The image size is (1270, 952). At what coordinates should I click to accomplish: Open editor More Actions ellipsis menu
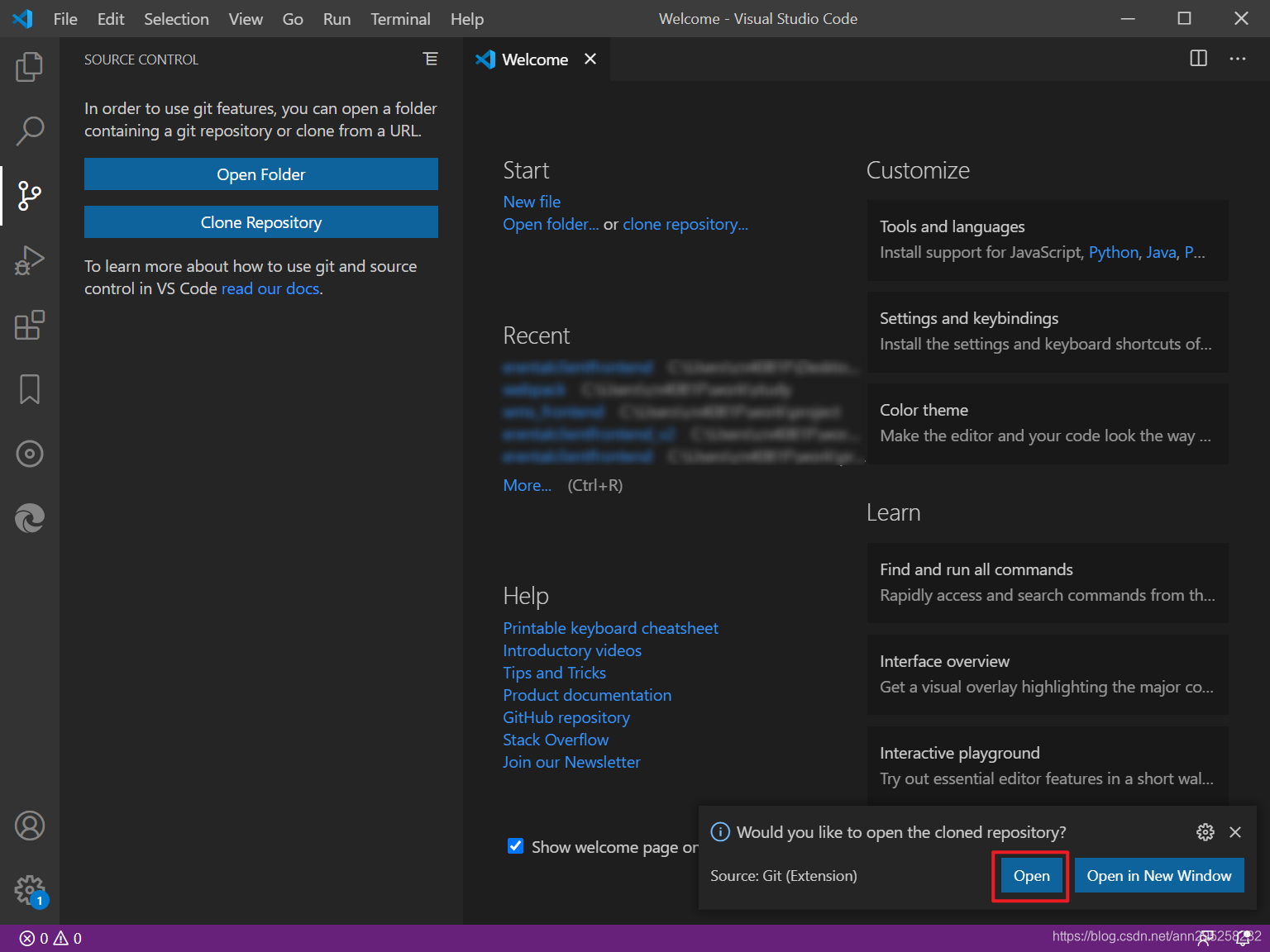click(x=1238, y=58)
